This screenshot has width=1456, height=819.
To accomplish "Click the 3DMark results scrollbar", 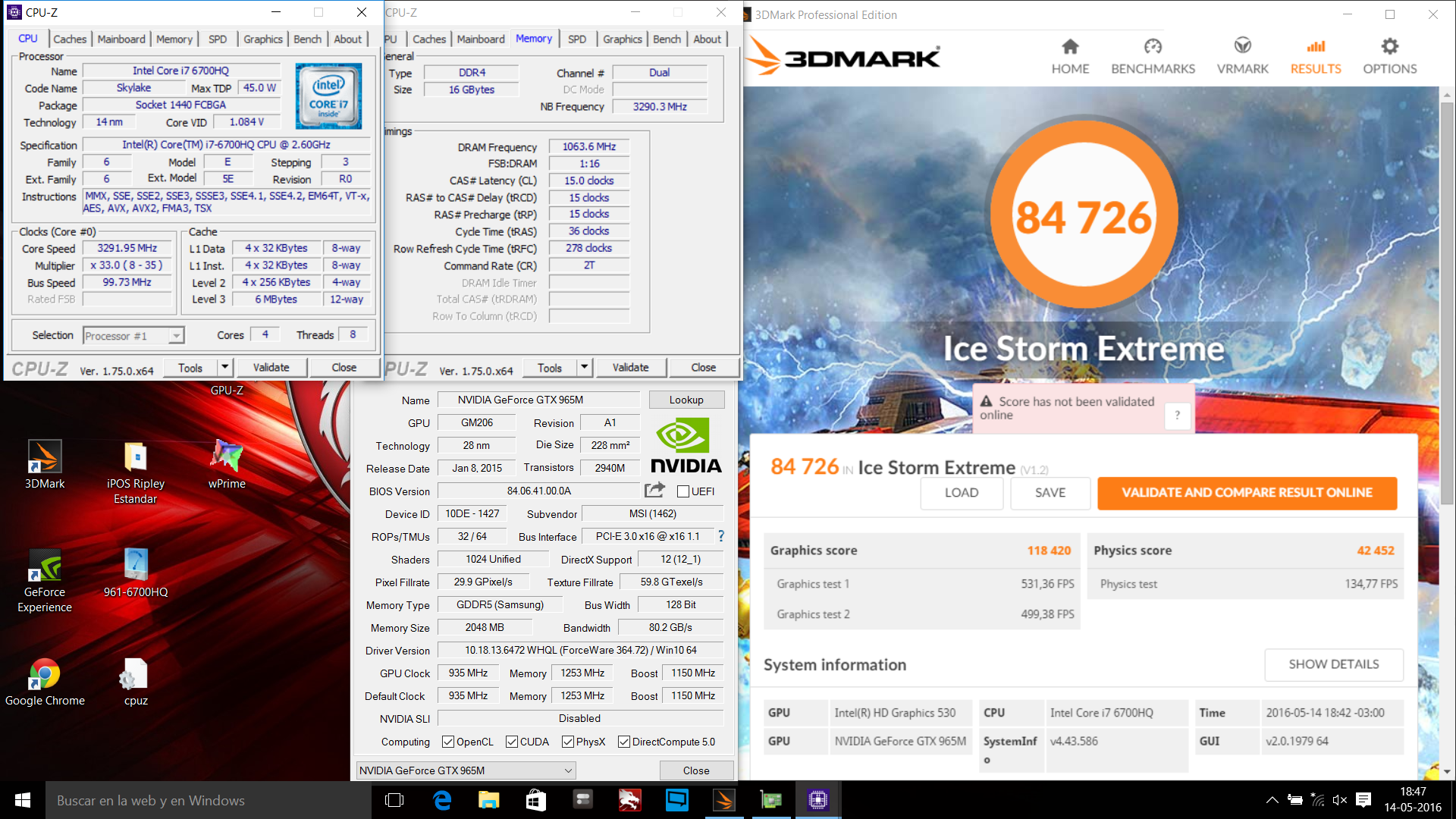I will pos(1447,303).
